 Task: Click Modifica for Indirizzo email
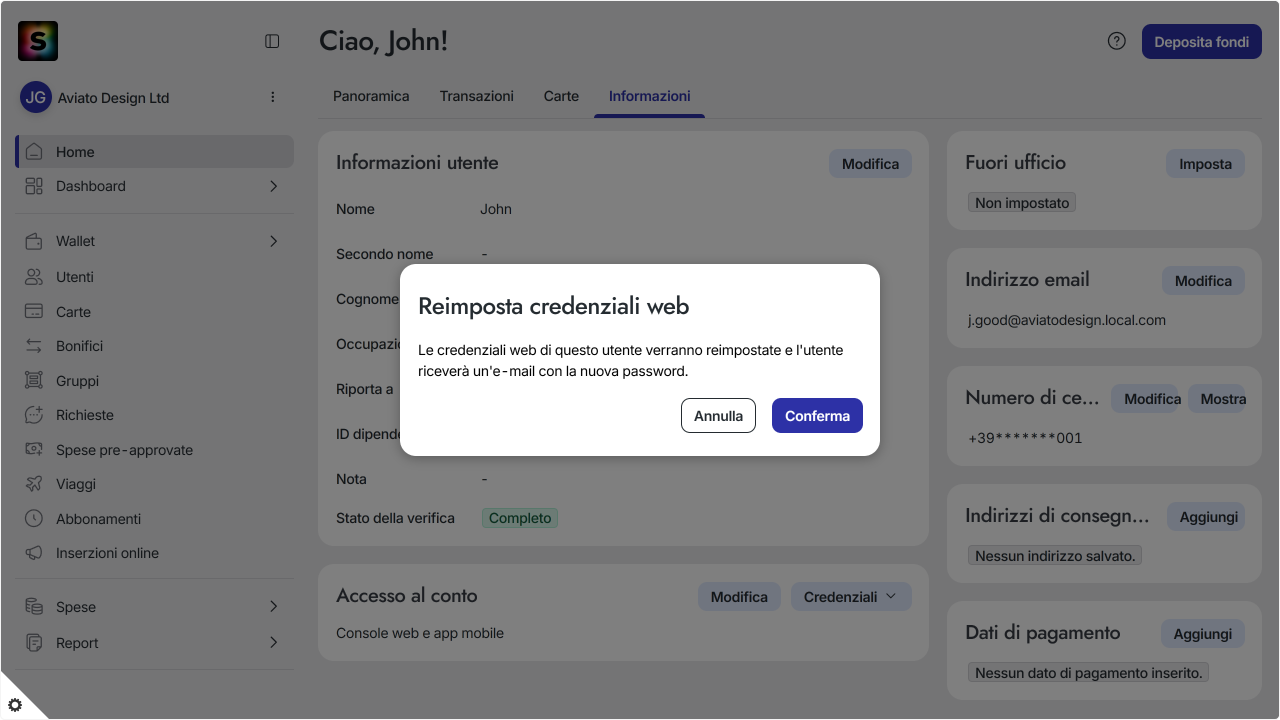click(1203, 281)
